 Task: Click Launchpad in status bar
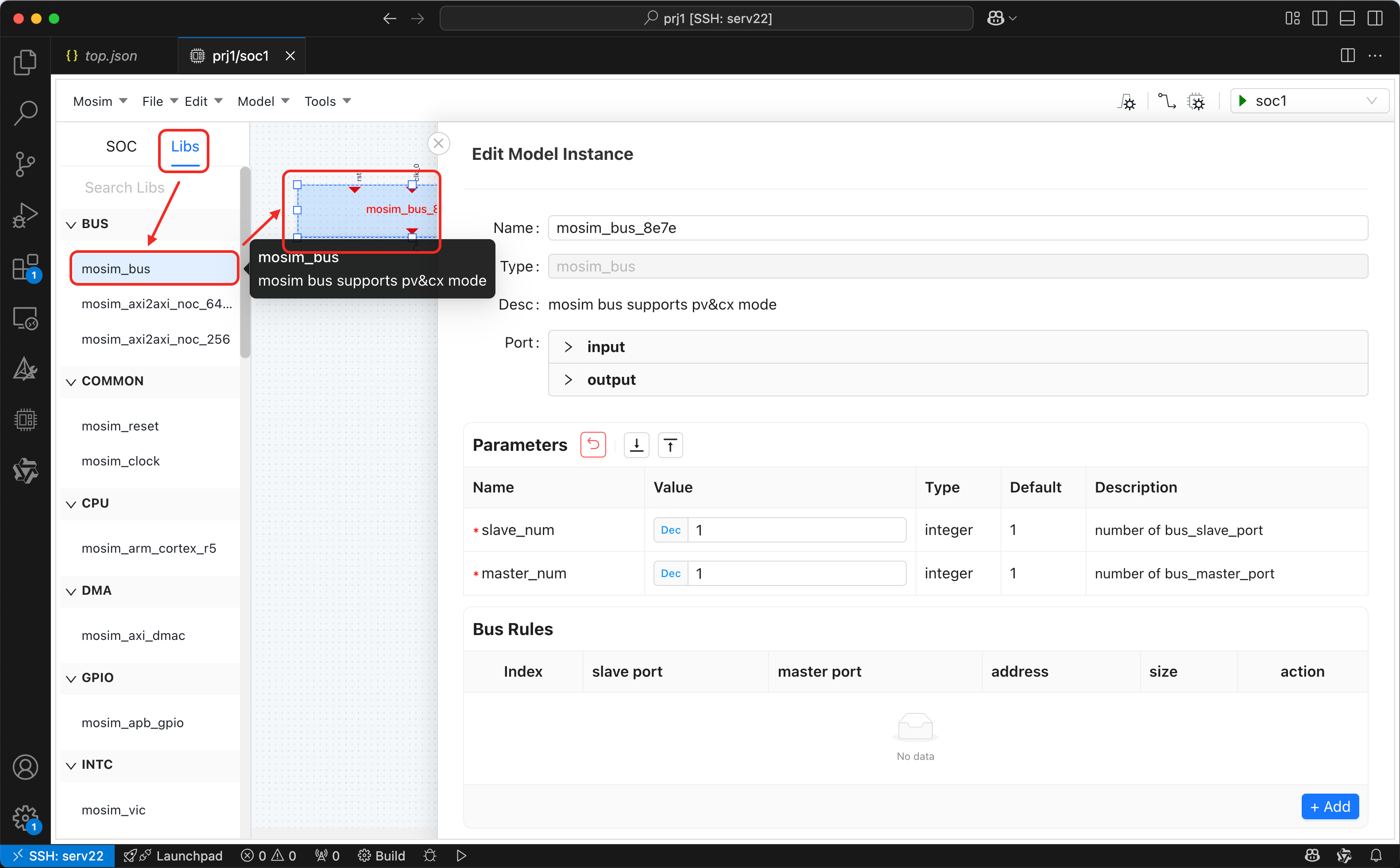point(173,855)
